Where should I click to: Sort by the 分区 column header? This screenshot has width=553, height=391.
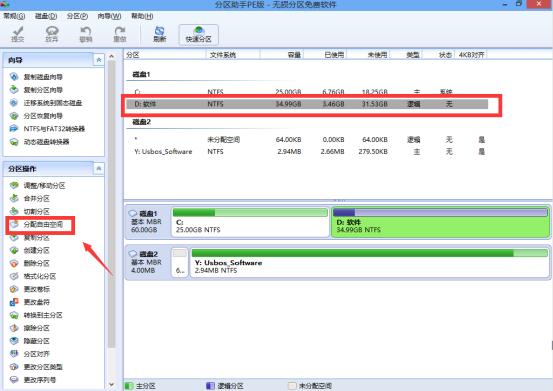(165, 55)
